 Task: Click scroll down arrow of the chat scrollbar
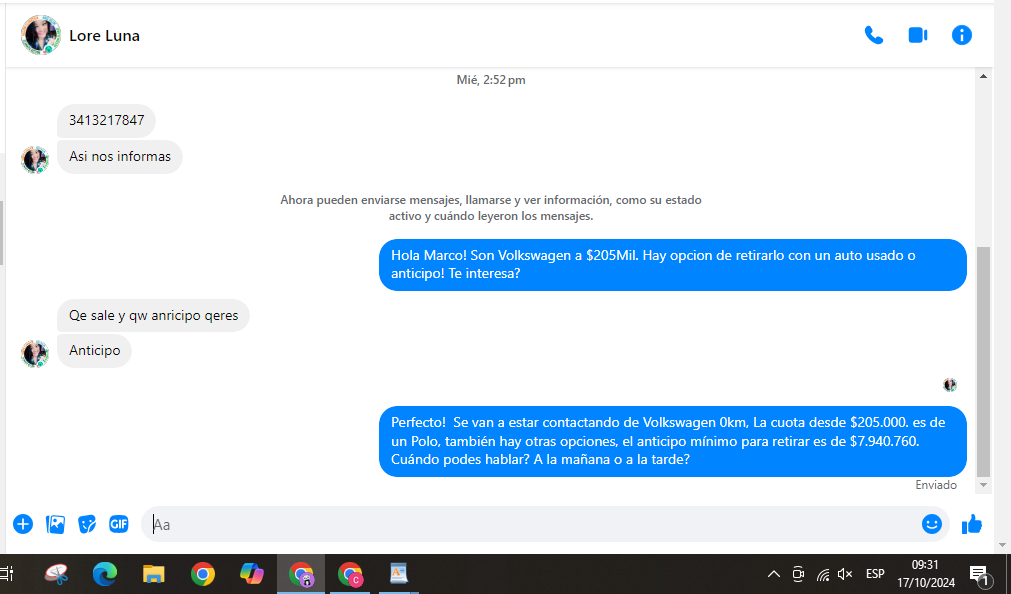[983, 485]
